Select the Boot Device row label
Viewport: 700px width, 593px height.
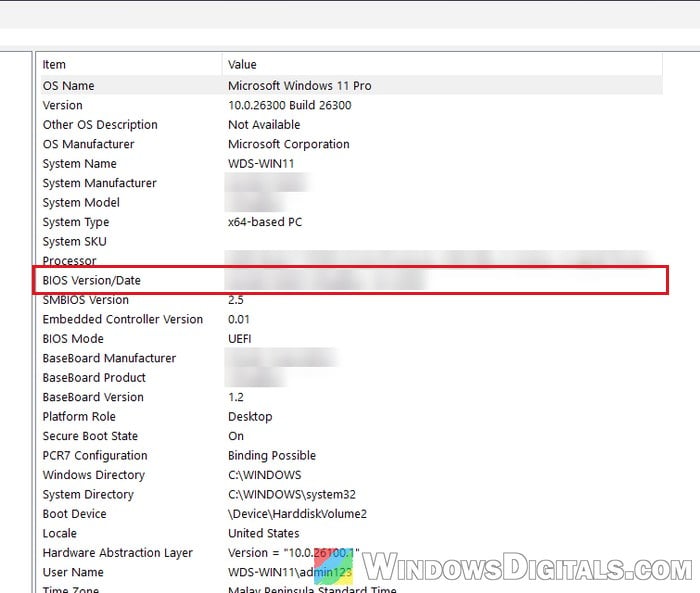coord(75,514)
